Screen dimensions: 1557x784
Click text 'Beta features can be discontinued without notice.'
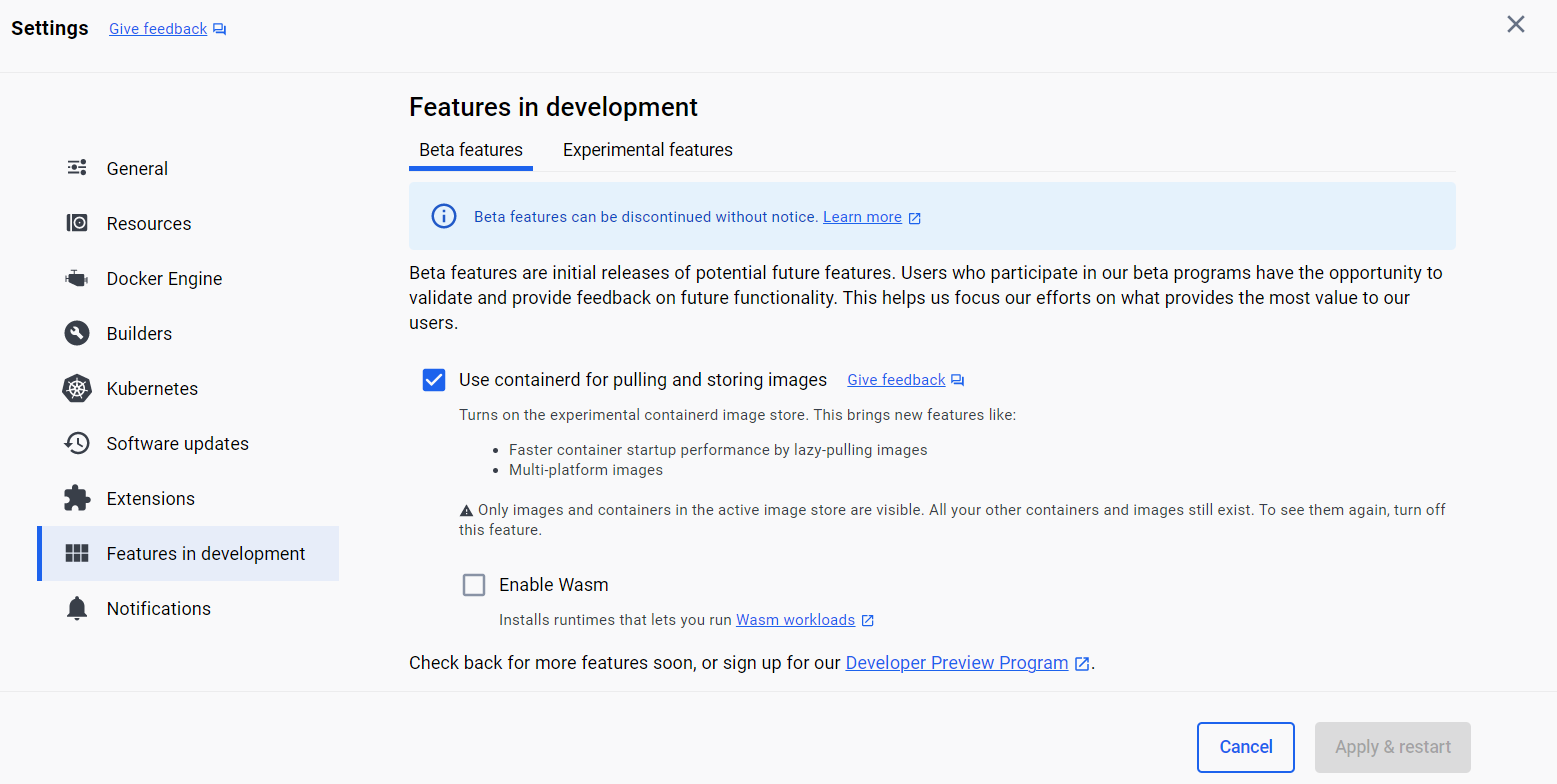coord(646,217)
